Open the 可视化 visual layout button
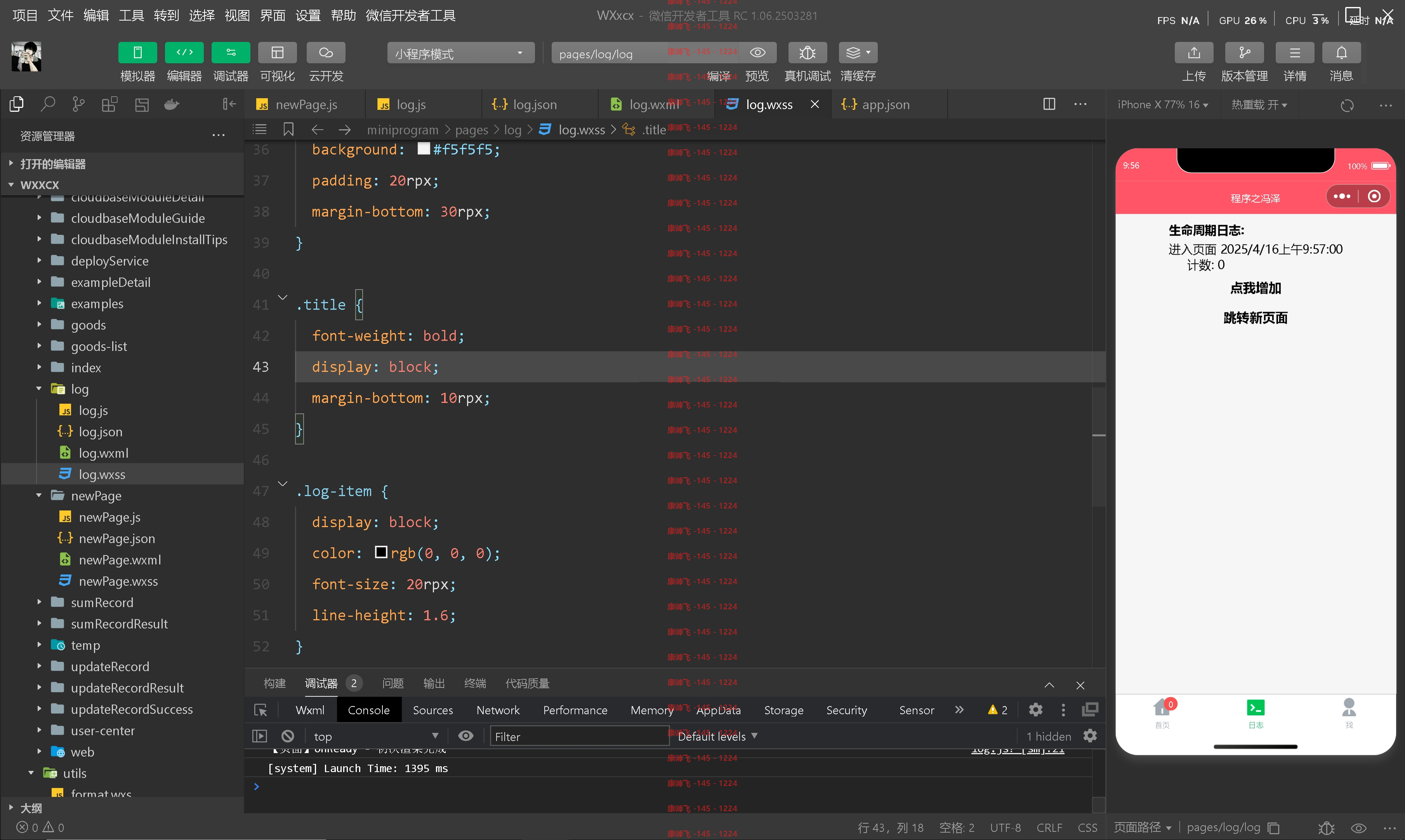 [277, 53]
